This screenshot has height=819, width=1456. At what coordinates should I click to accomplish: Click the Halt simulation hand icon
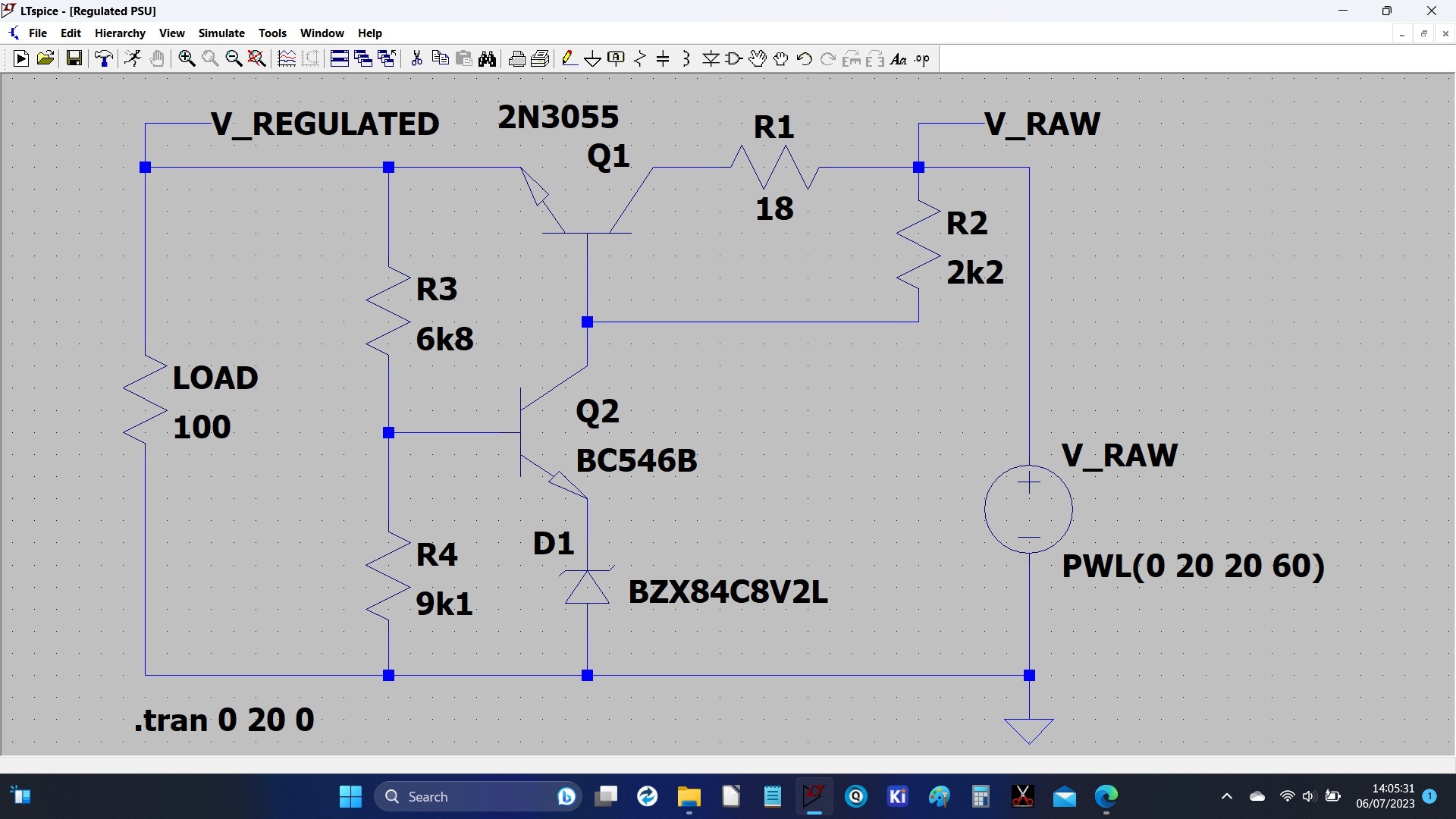click(157, 59)
